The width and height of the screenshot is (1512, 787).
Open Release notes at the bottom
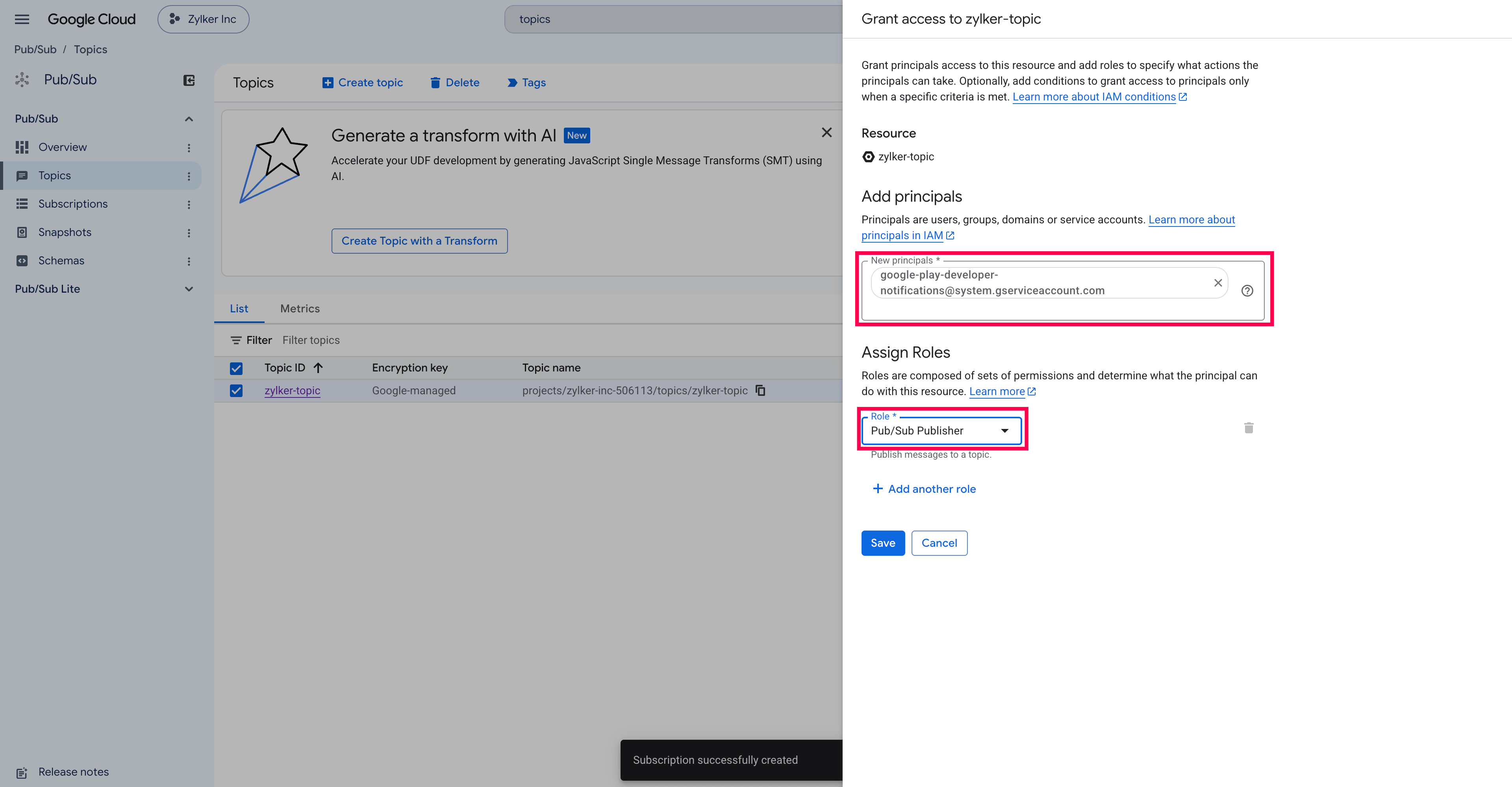tap(73, 772)
